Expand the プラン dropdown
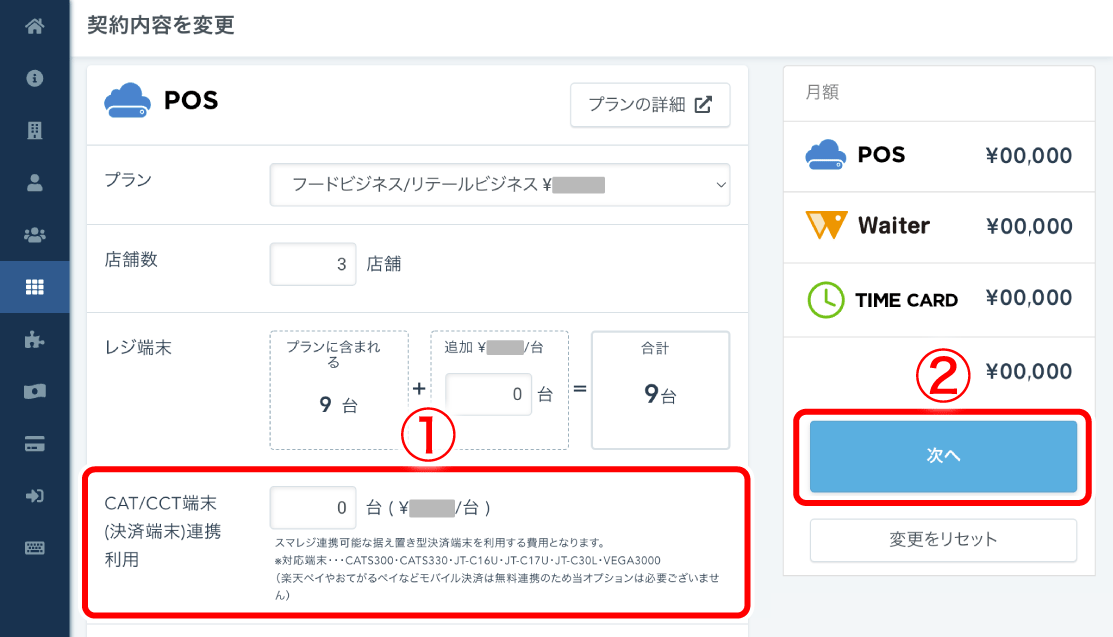1113x637 pixels. (500, 185)
